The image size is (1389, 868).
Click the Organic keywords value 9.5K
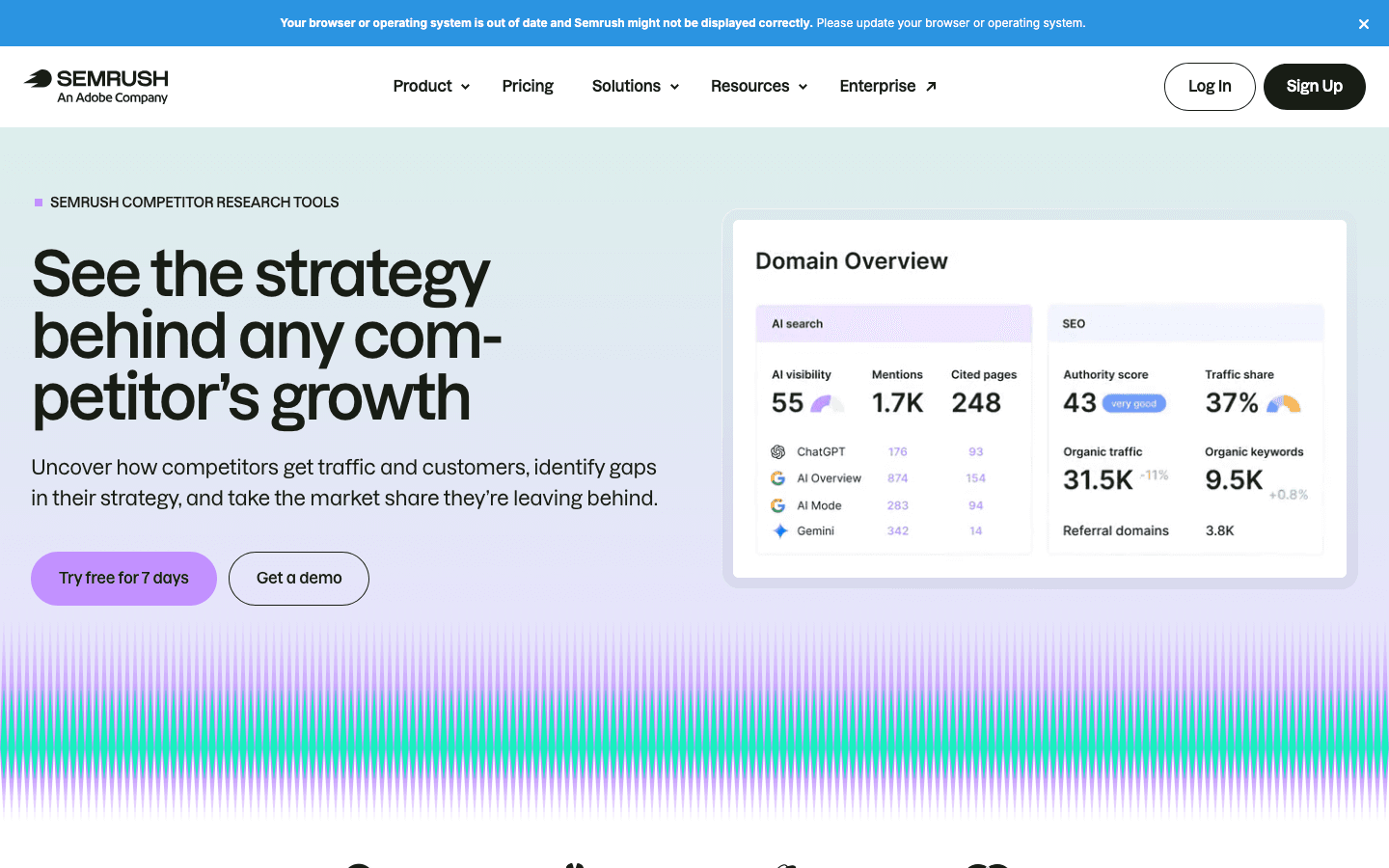(1234, 480)
